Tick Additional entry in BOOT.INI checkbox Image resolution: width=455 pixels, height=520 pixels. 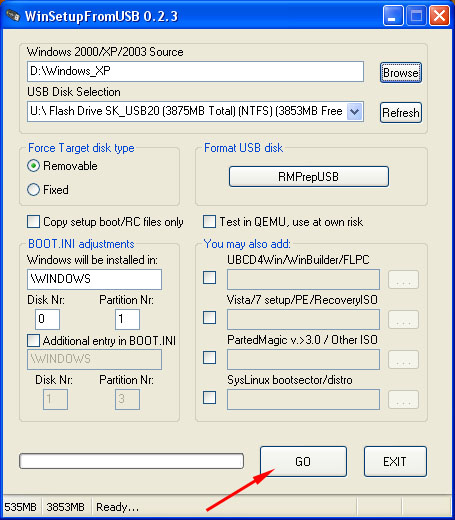tap(33, 341)
